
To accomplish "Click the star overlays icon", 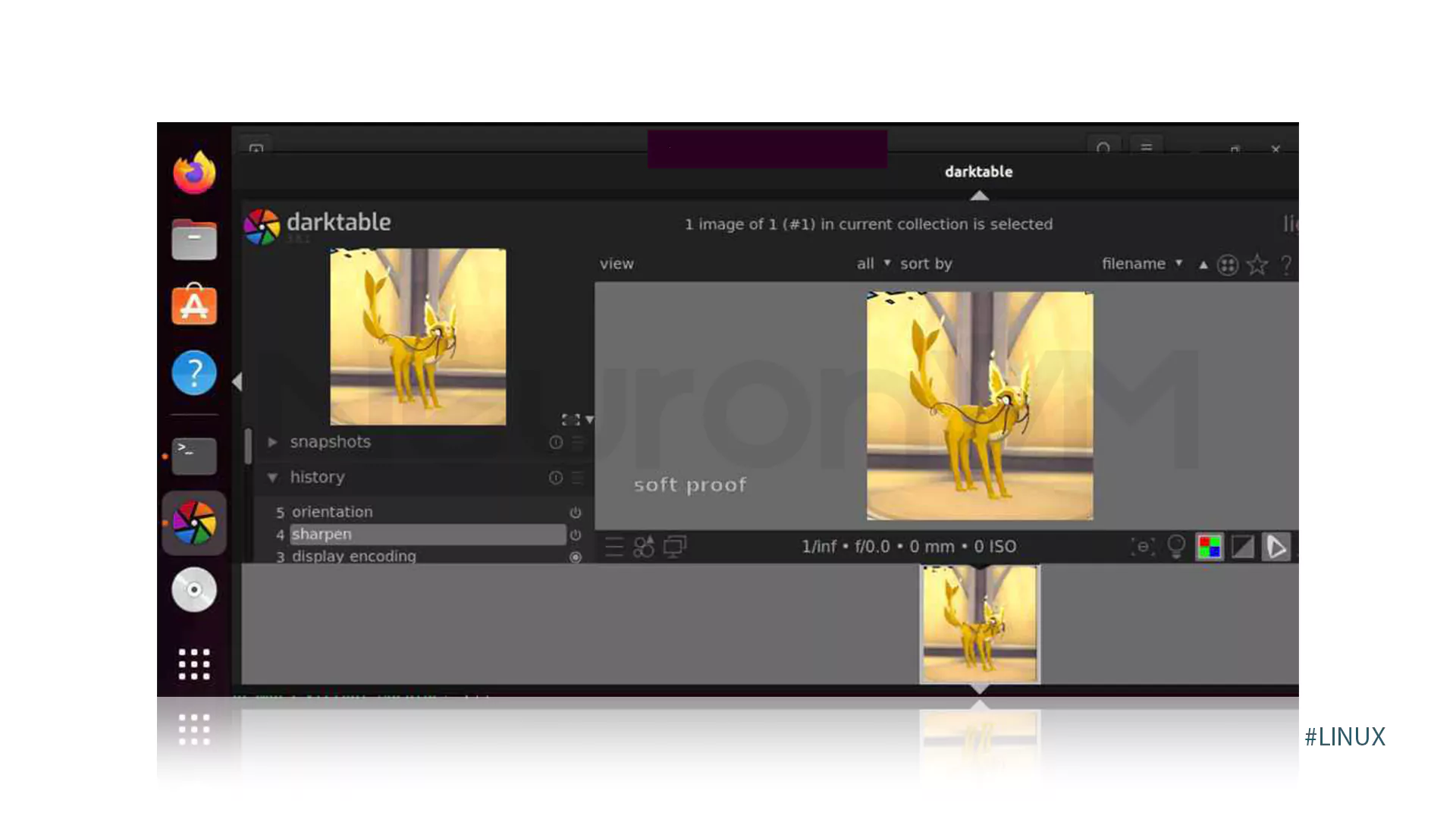I will point(1257,265).
